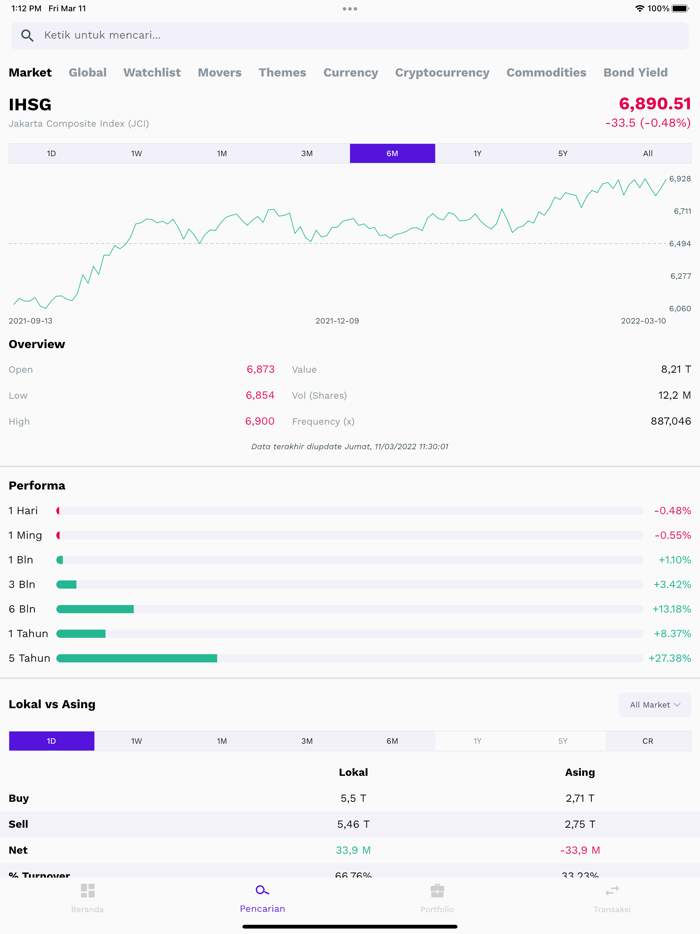The width and height of the screenshot is (700, 934).
Task: Show the 5Y chart timeframe
Action: click(x=562, y=153)
